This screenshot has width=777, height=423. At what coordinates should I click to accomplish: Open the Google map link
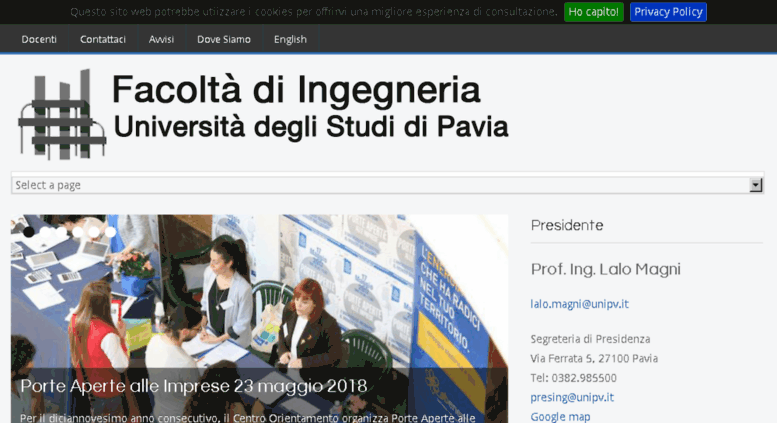tap(560, 416)
